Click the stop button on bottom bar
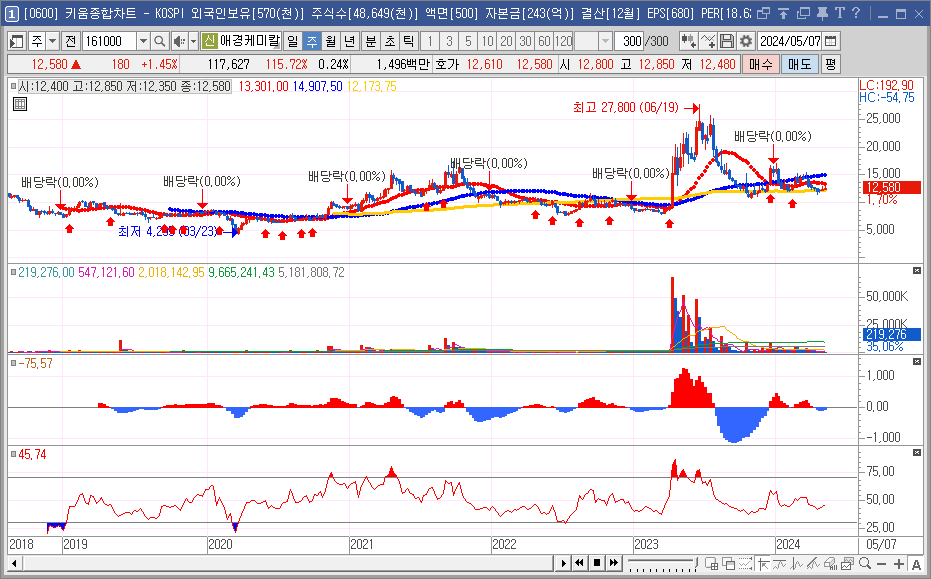This screenshot has height=579, width=931. click(597, 562)
